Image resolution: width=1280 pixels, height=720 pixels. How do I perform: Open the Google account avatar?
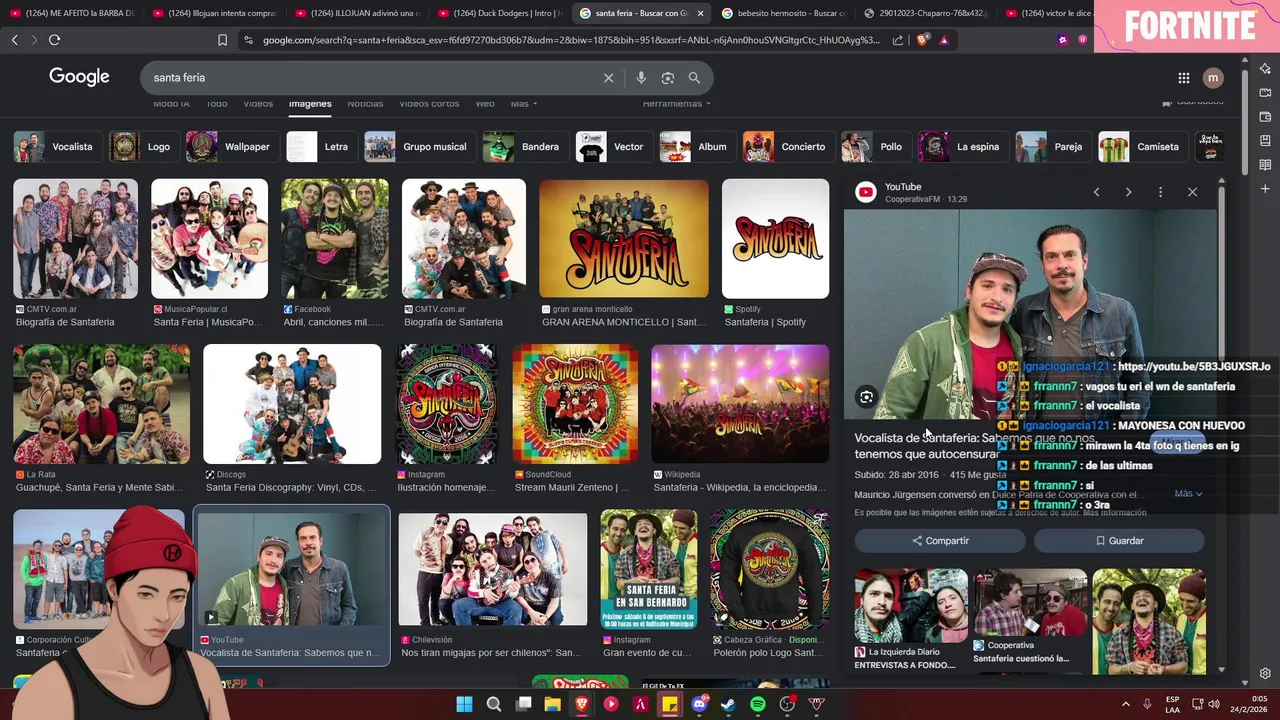[1213, 78]
